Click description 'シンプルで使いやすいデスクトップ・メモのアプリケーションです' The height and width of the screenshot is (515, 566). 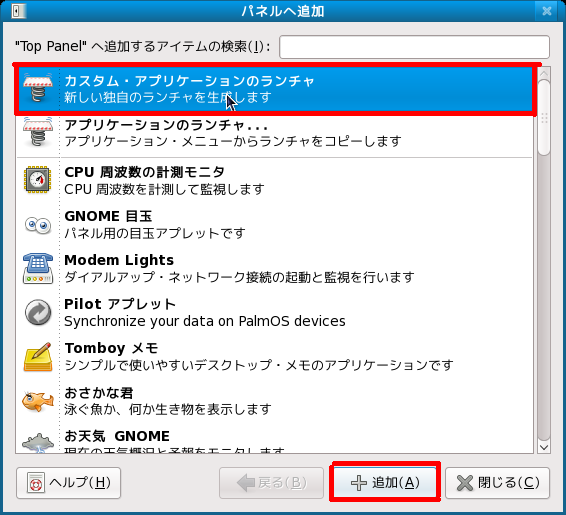[259, 365]
